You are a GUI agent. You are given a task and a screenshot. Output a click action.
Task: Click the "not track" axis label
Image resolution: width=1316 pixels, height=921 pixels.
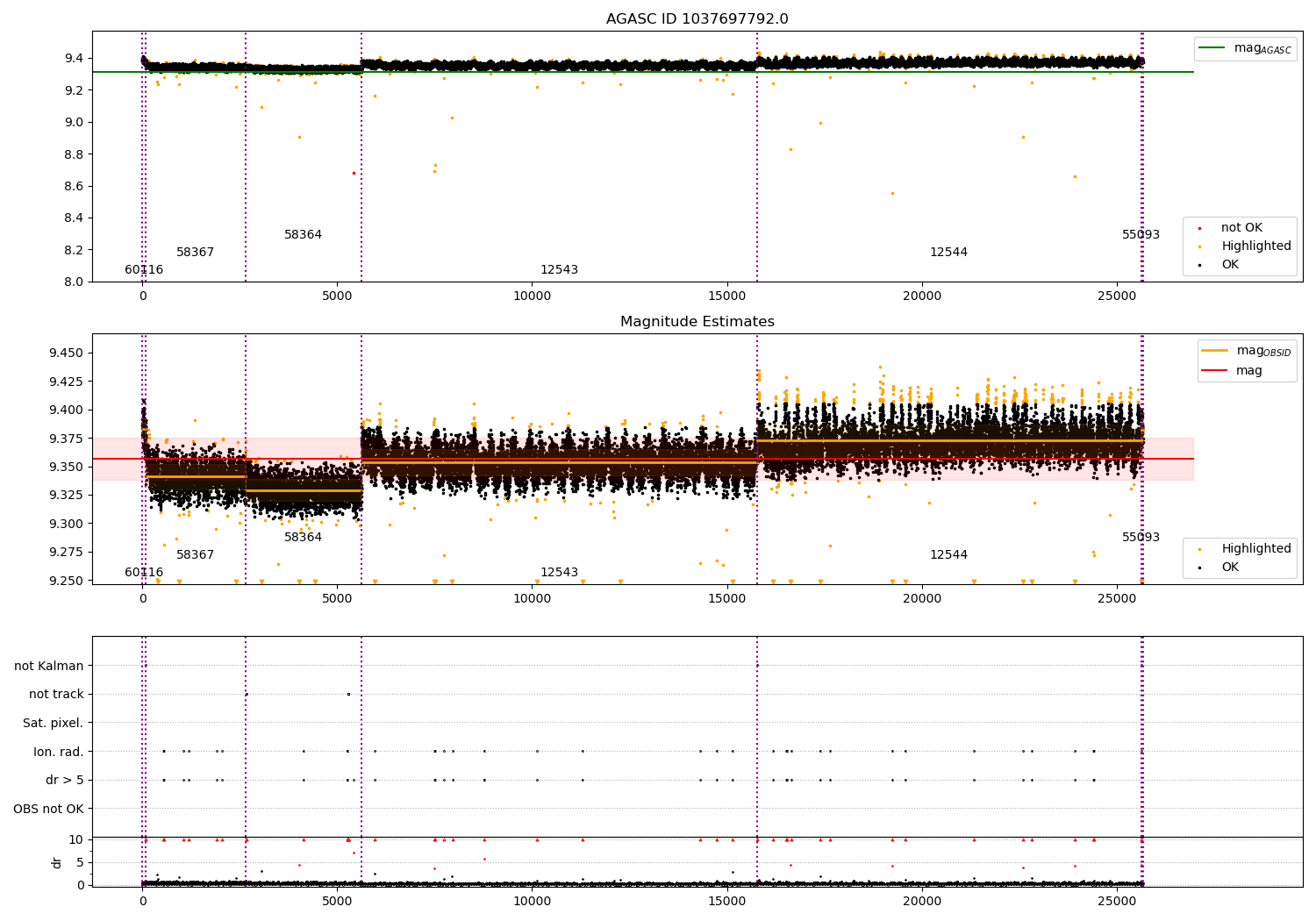coord(56,695)
